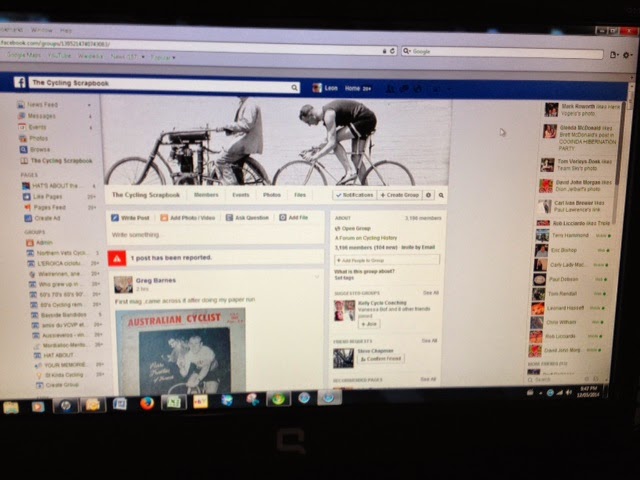Click the red reported-post warning icon

[117, 258]
